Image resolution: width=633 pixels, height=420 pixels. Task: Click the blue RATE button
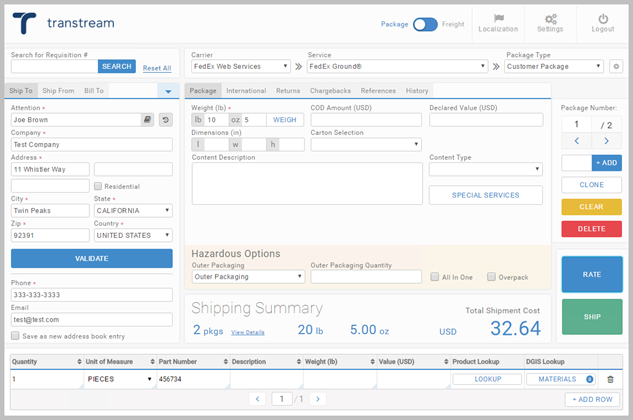pyautogui.click(x=592, y=274)
